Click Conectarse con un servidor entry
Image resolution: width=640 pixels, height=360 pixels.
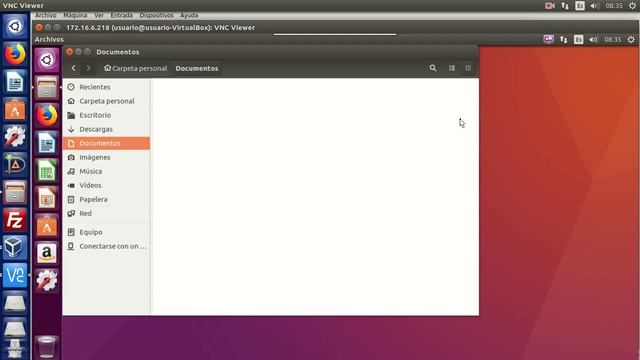pos(106,246)
